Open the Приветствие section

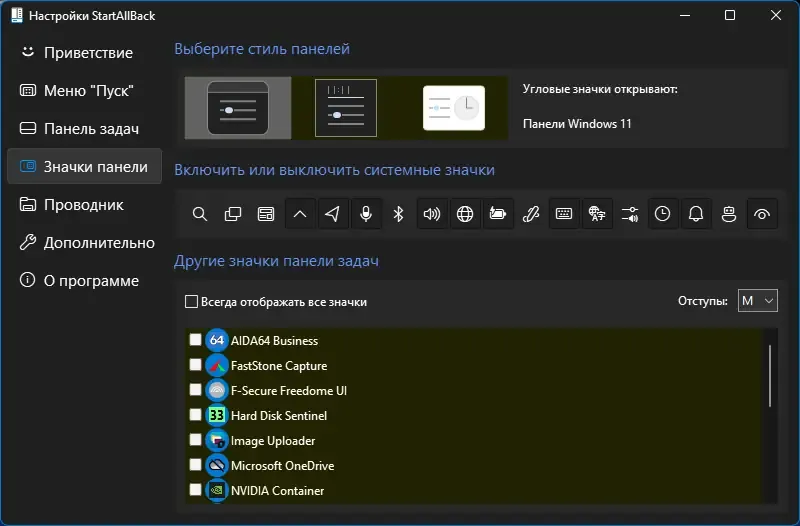coord(84,53)
